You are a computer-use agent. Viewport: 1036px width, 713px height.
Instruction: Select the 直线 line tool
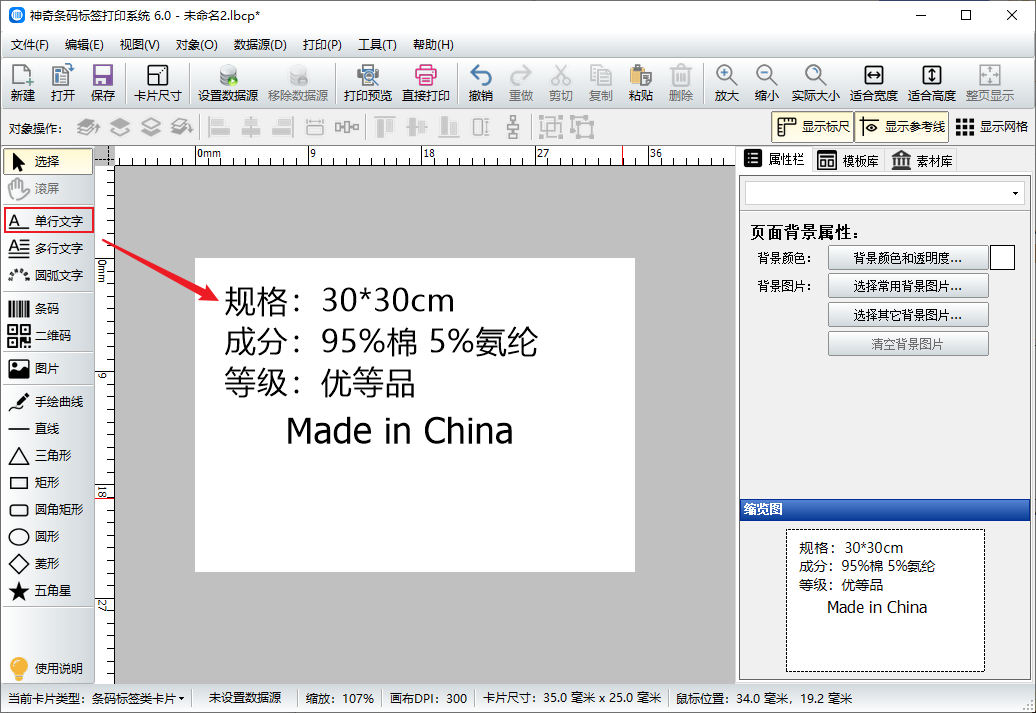(48, 429)
